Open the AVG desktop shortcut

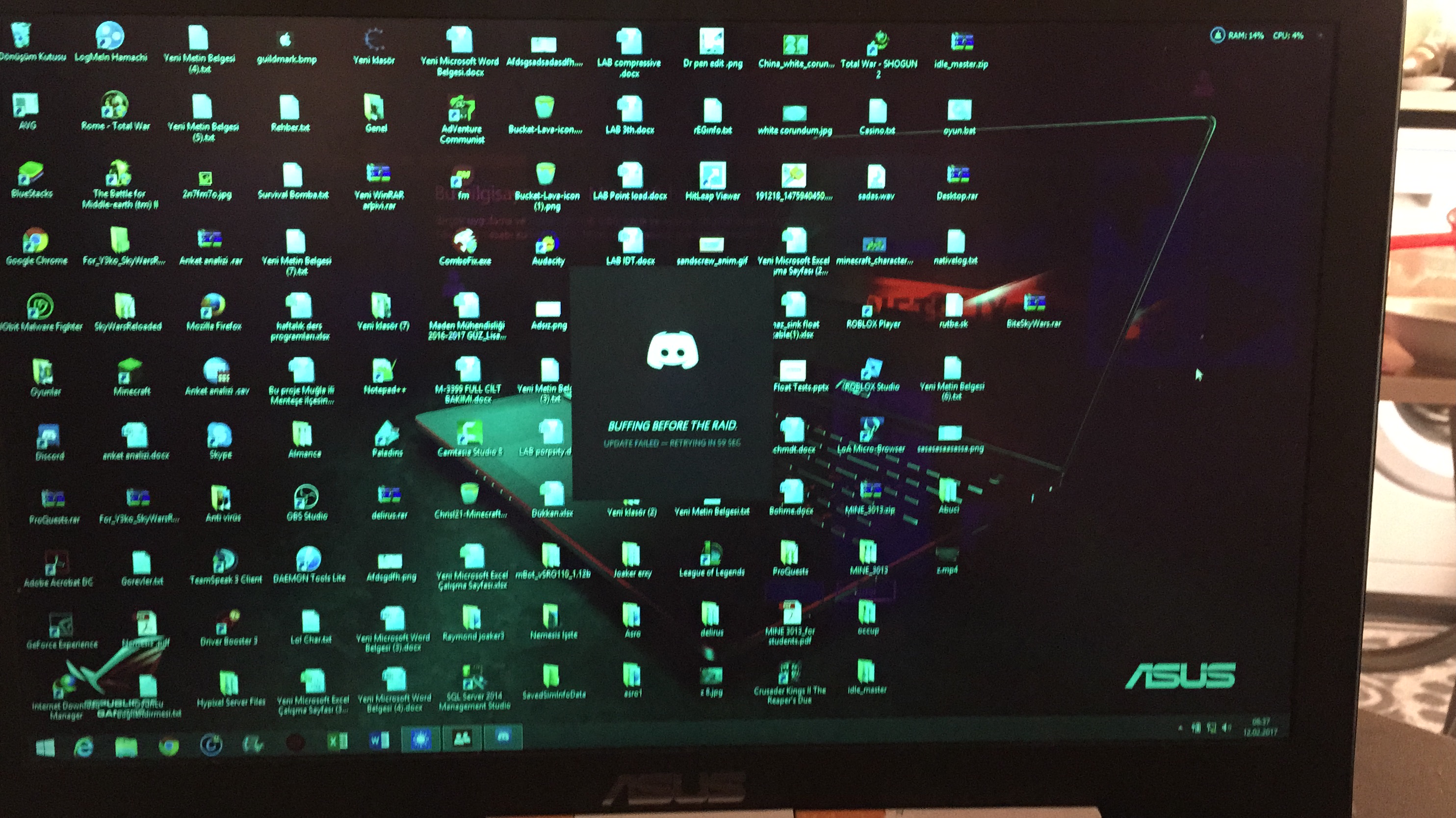coord(26,111)
